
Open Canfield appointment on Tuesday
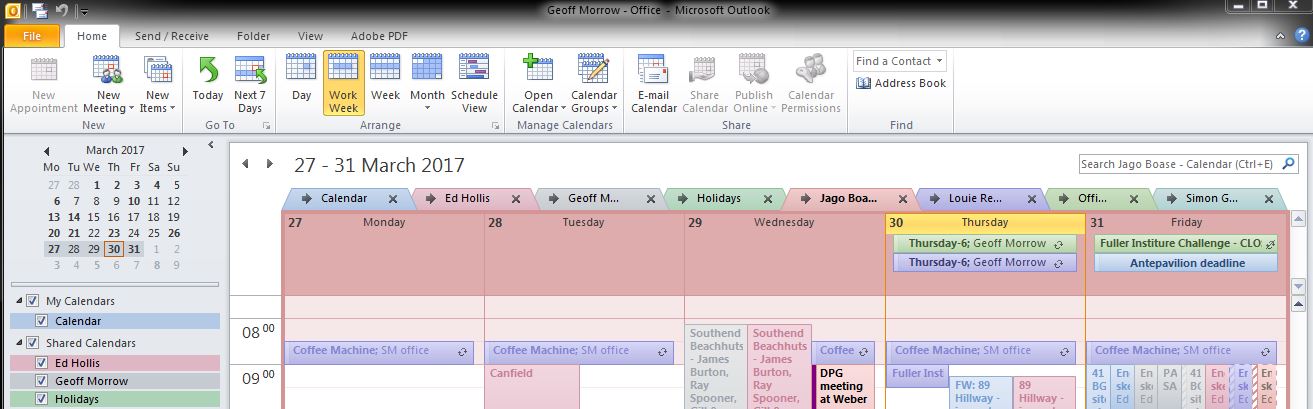532,386
